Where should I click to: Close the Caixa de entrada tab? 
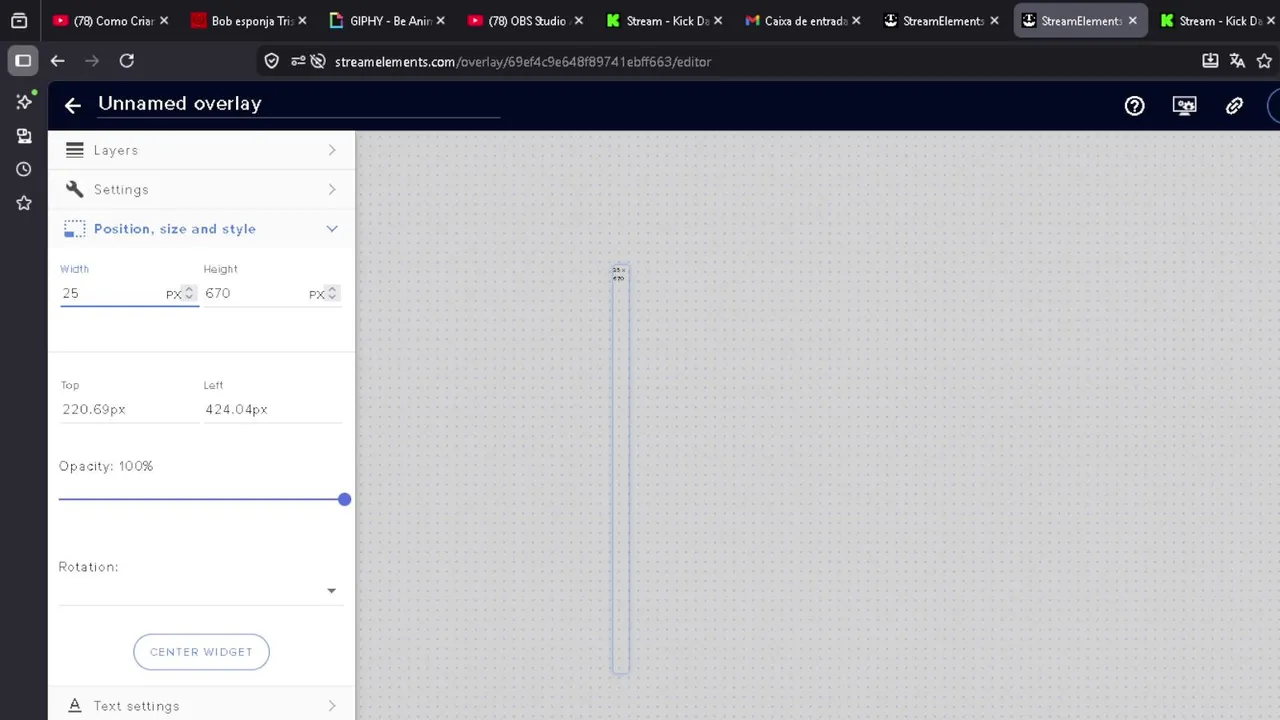[855, 21]
